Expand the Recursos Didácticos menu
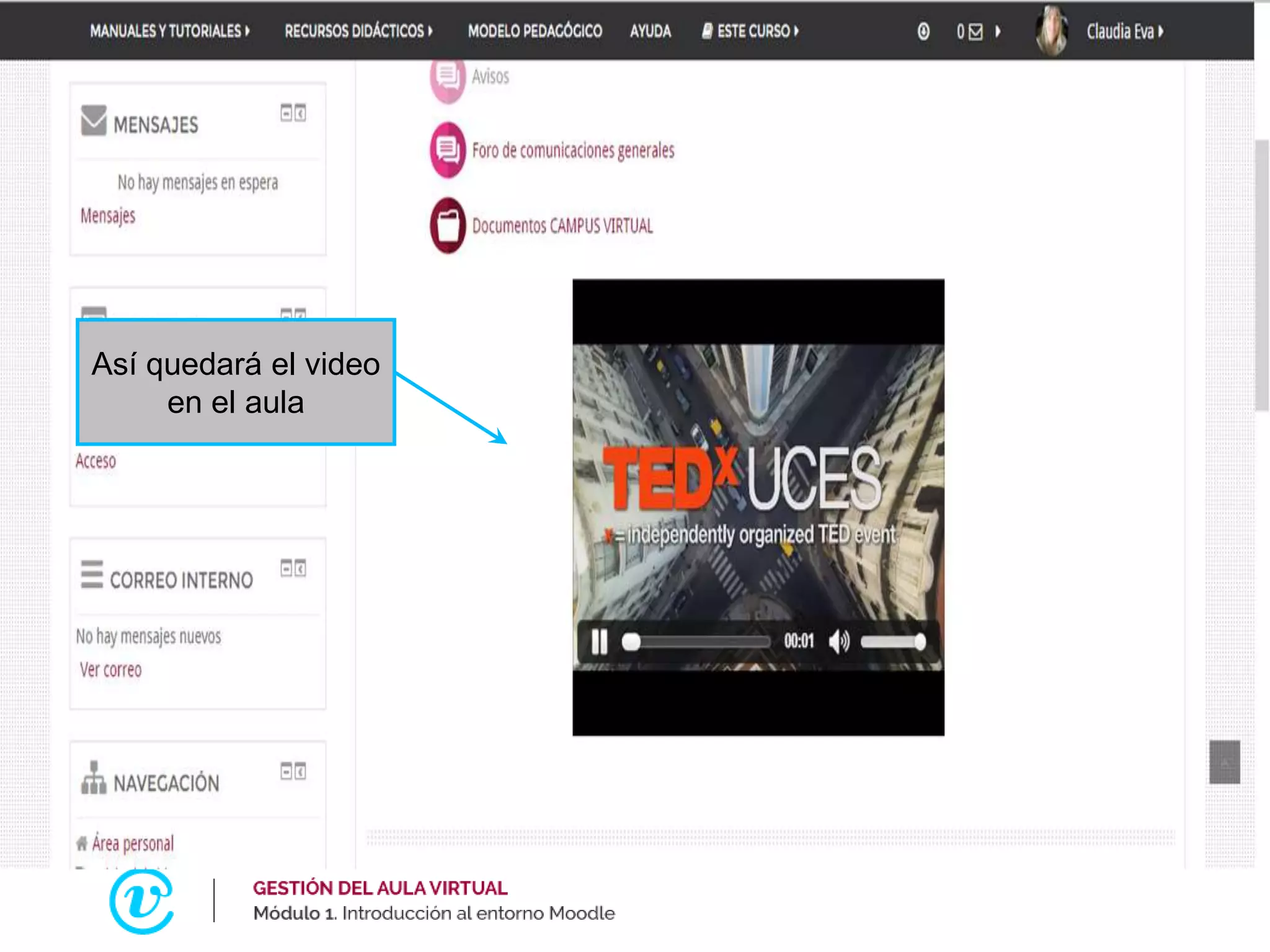Viewport: 1270px width, 952px height. pos(358,31)
